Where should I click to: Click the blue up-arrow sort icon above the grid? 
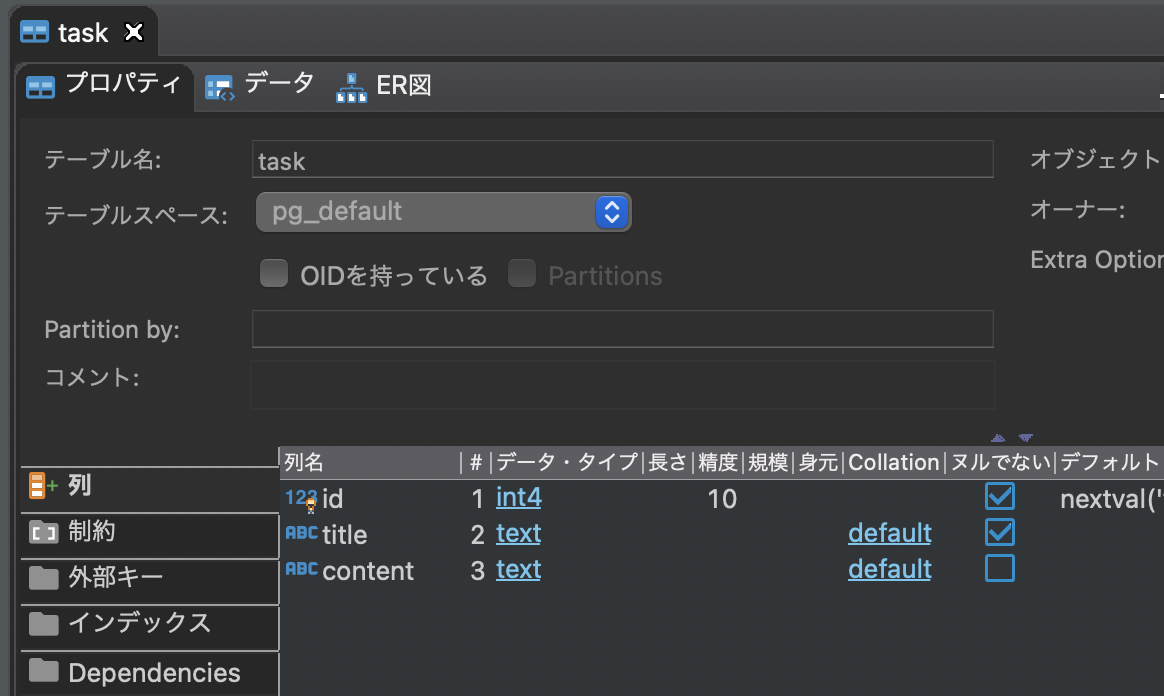coord(997,438)
